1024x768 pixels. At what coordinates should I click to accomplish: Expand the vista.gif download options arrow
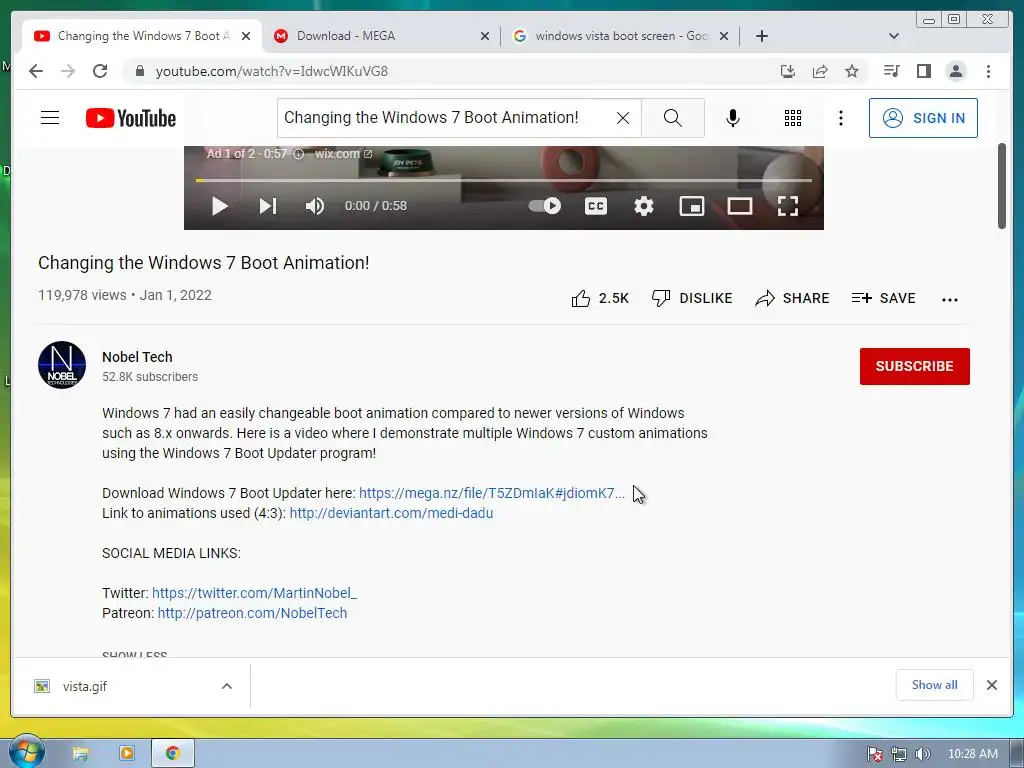[x=227, y=686]
